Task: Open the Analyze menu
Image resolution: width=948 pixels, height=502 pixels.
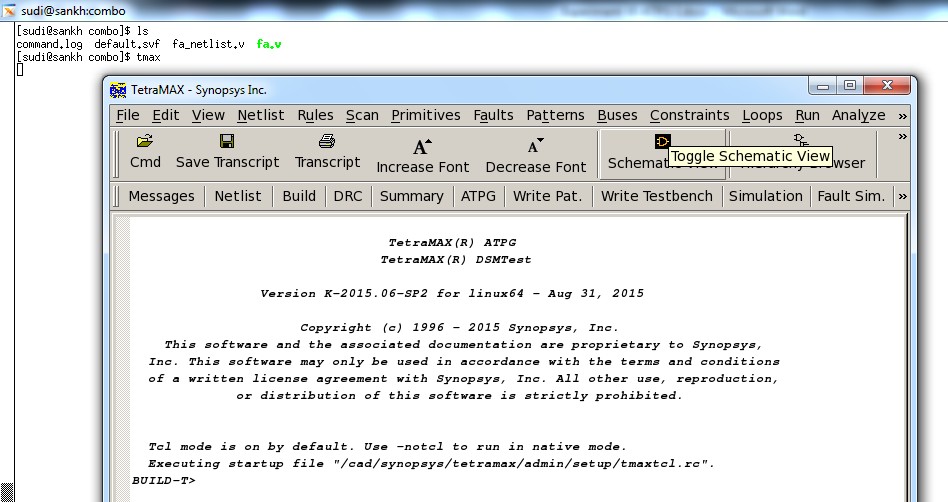Action: pos(859,115)
